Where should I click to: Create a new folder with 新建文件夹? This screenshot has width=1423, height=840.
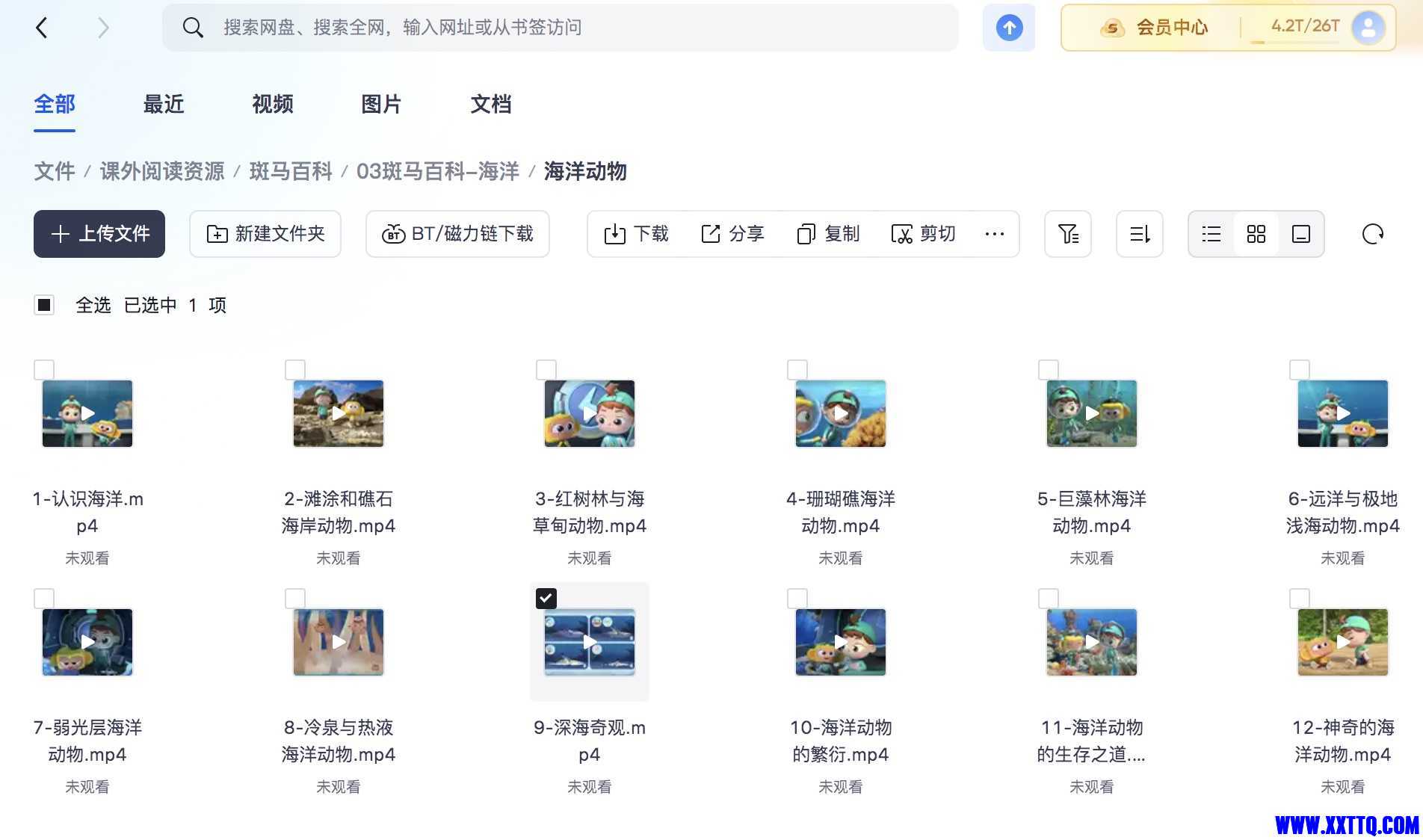265,234
